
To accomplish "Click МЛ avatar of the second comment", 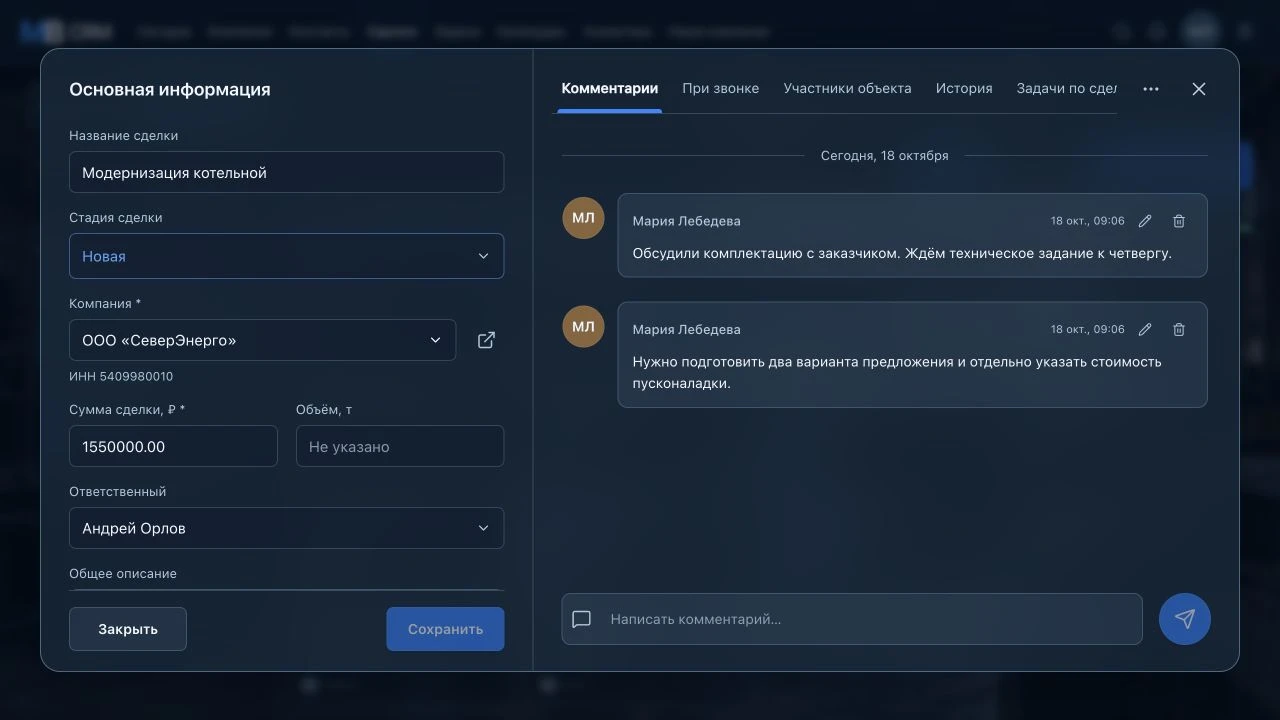I will (x=583, y=326).
